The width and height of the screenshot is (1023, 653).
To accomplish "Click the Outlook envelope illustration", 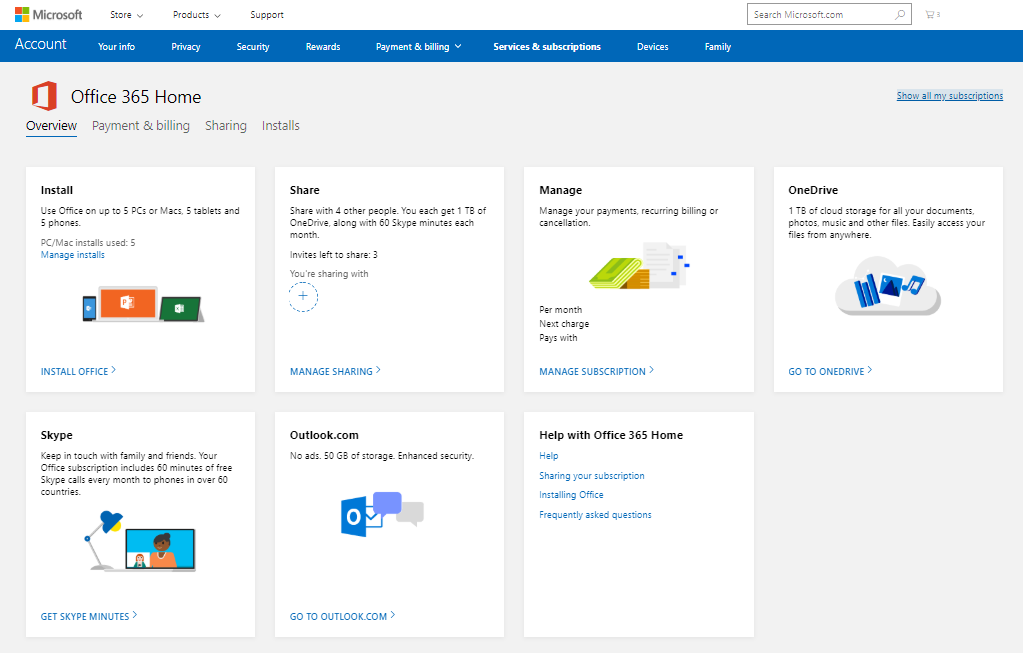I will [x=382, y=514].
